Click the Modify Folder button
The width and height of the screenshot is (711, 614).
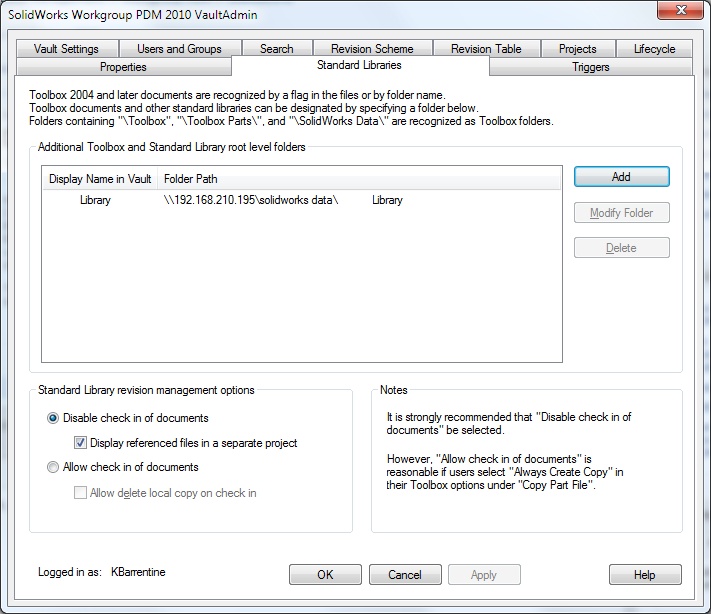point(622,213)
